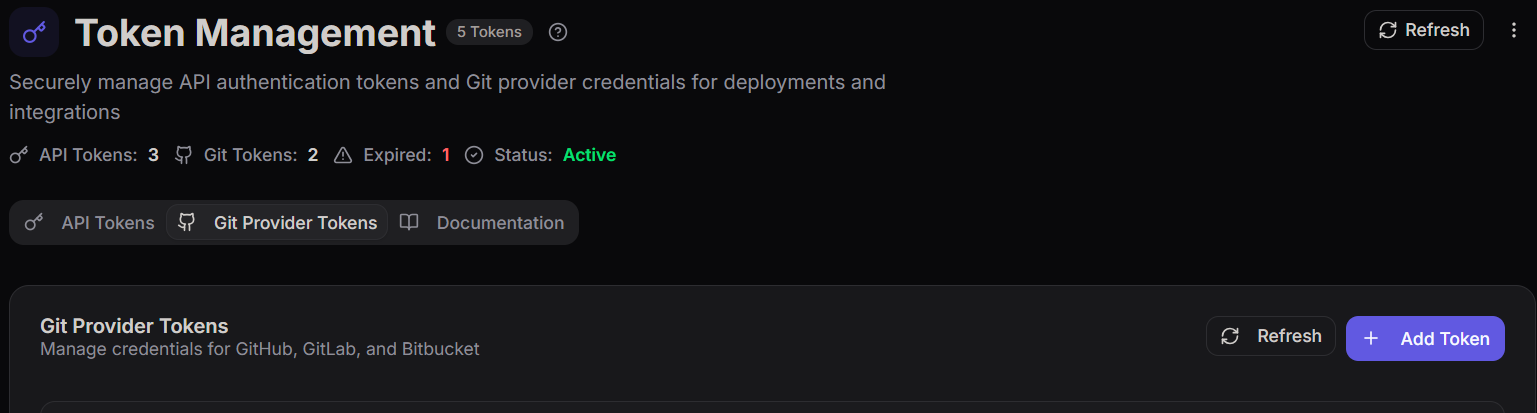Viewport: 1537px width, 413px height.
Task: Click the plus icon on Add Token
Action: 1371,339
